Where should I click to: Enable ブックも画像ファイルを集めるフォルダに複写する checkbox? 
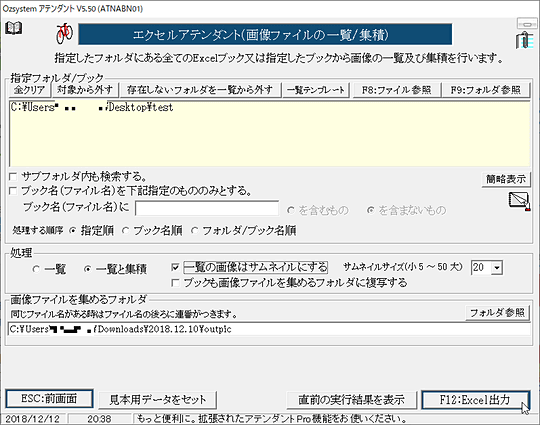(175, 283)
